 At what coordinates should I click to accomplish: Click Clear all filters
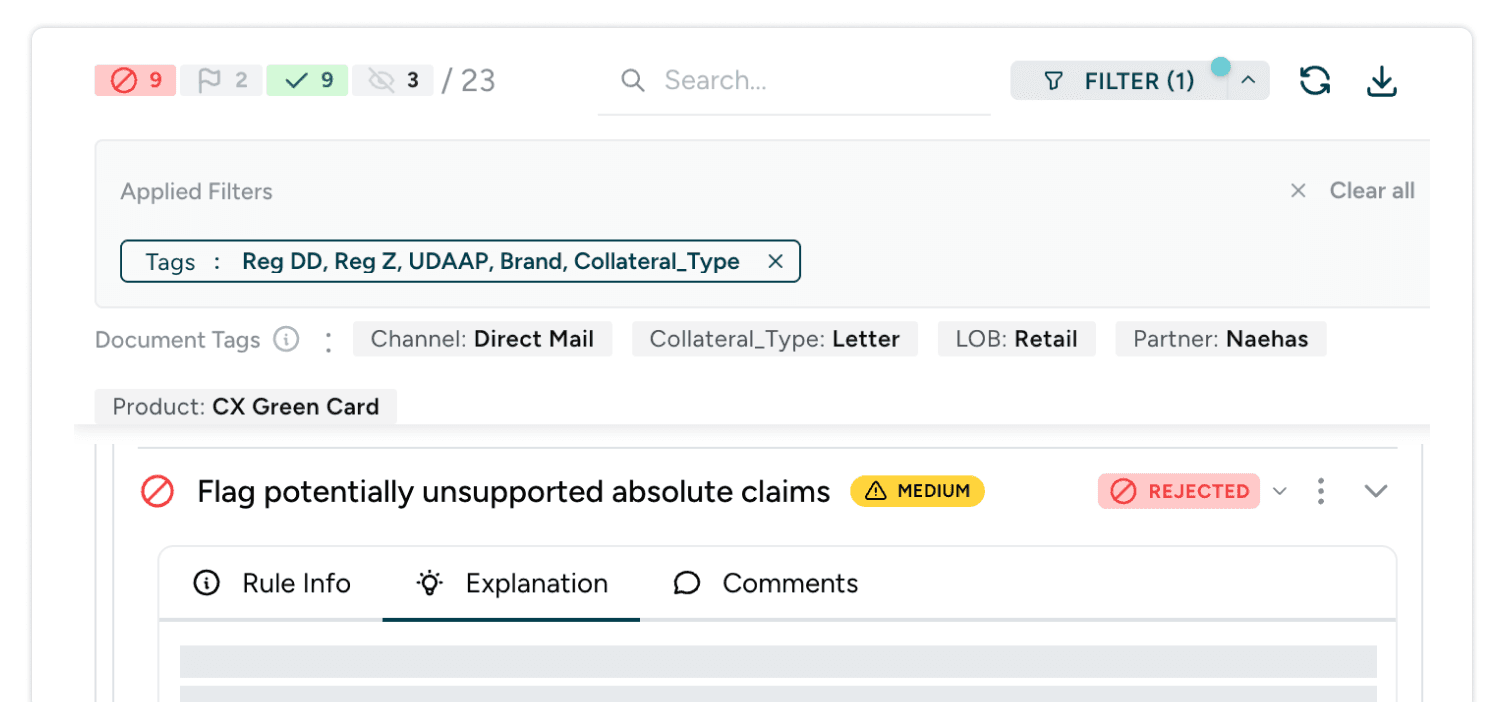(1371, 191)
